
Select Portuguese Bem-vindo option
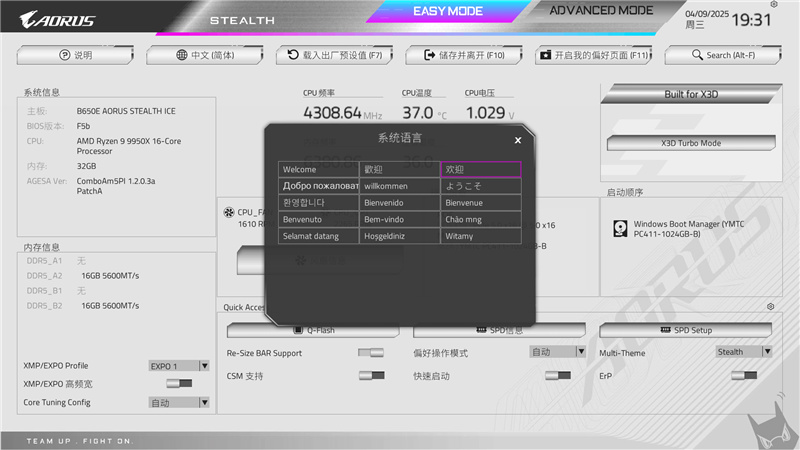coord(399,219)
